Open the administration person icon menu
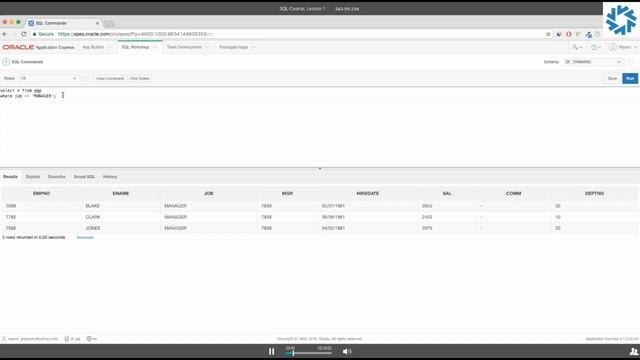Image resolution: width=640 pixels, height=360 pixels. coord(577,47)
